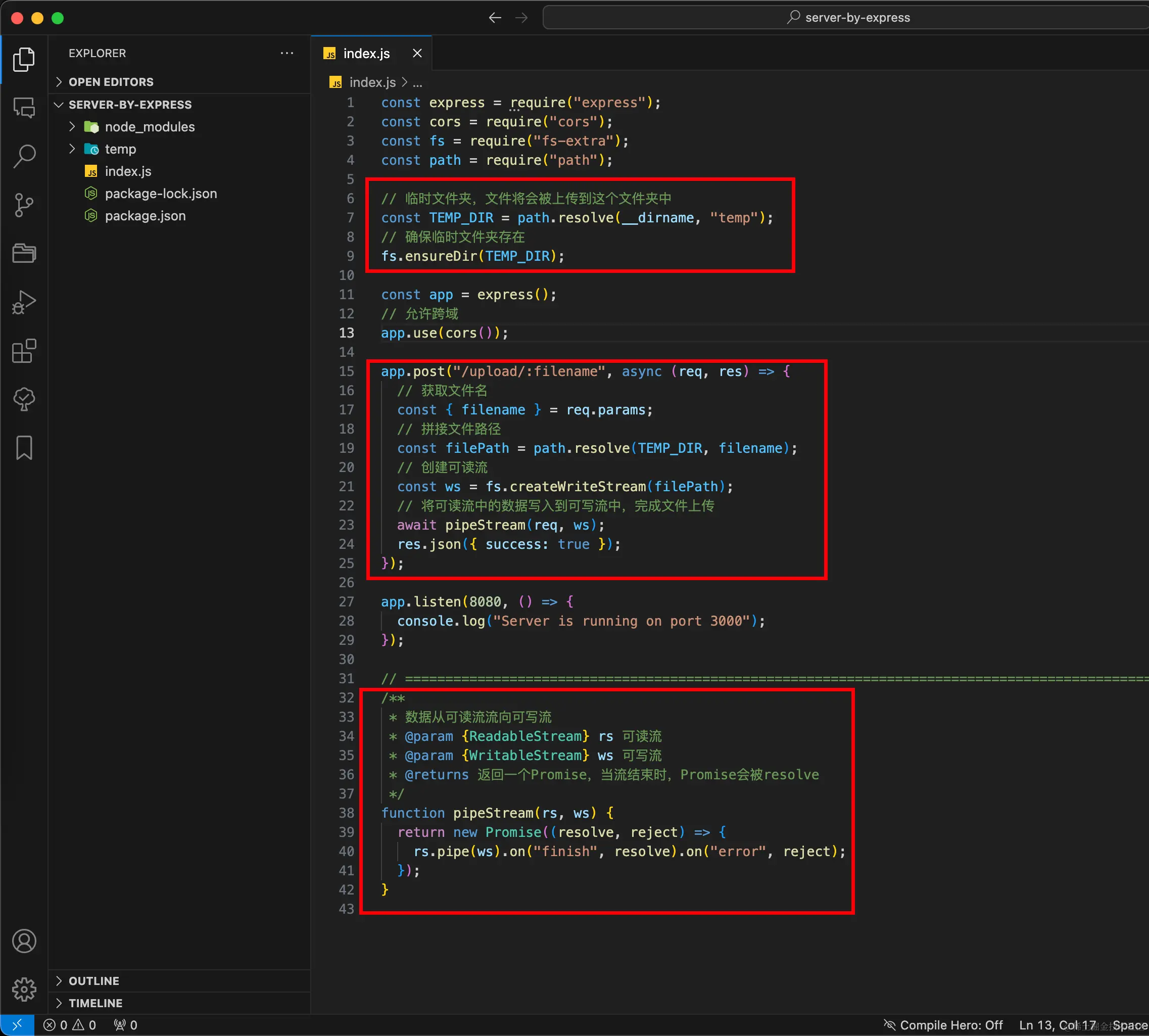Open Explorer more actions ellipsis

pos(287,53)
